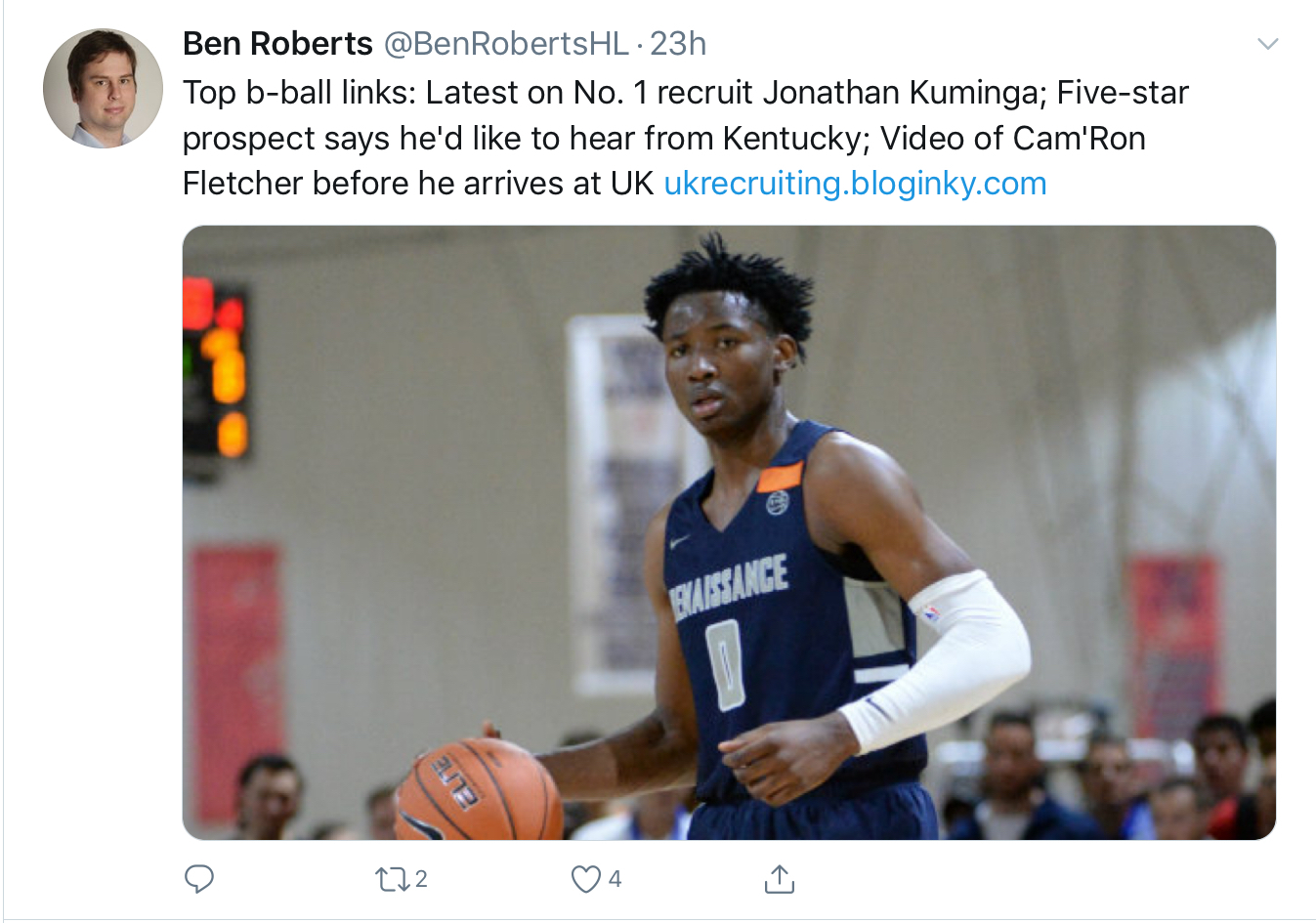Screen dimensions: 1316x923
Task: Click the Ben Roberts display name
Action: (277, 44)
